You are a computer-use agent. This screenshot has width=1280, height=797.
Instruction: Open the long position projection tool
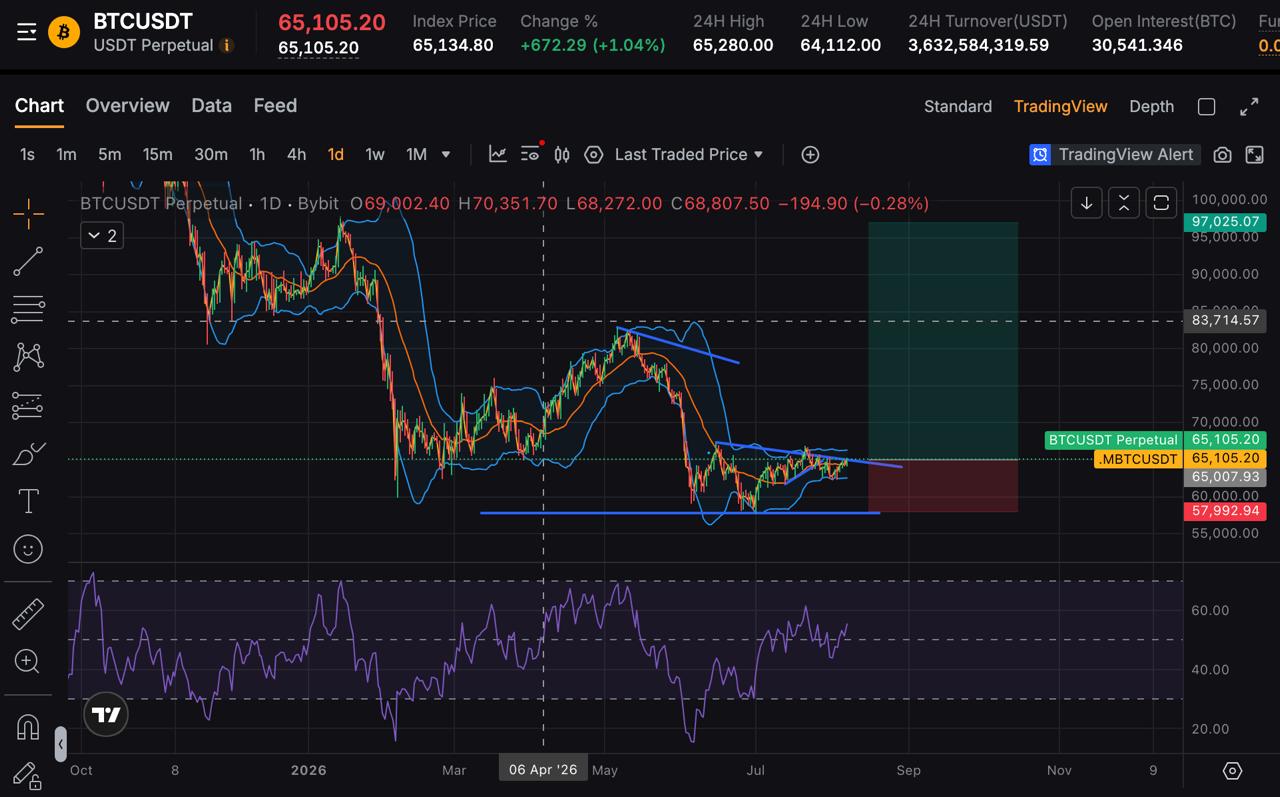coord(28,406)
